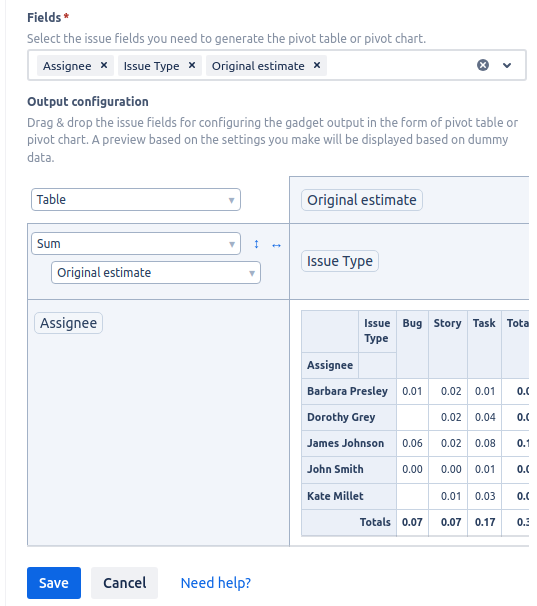Click the Save button
This screenshot has width=537, height=606.
click(x=54, y=583)
